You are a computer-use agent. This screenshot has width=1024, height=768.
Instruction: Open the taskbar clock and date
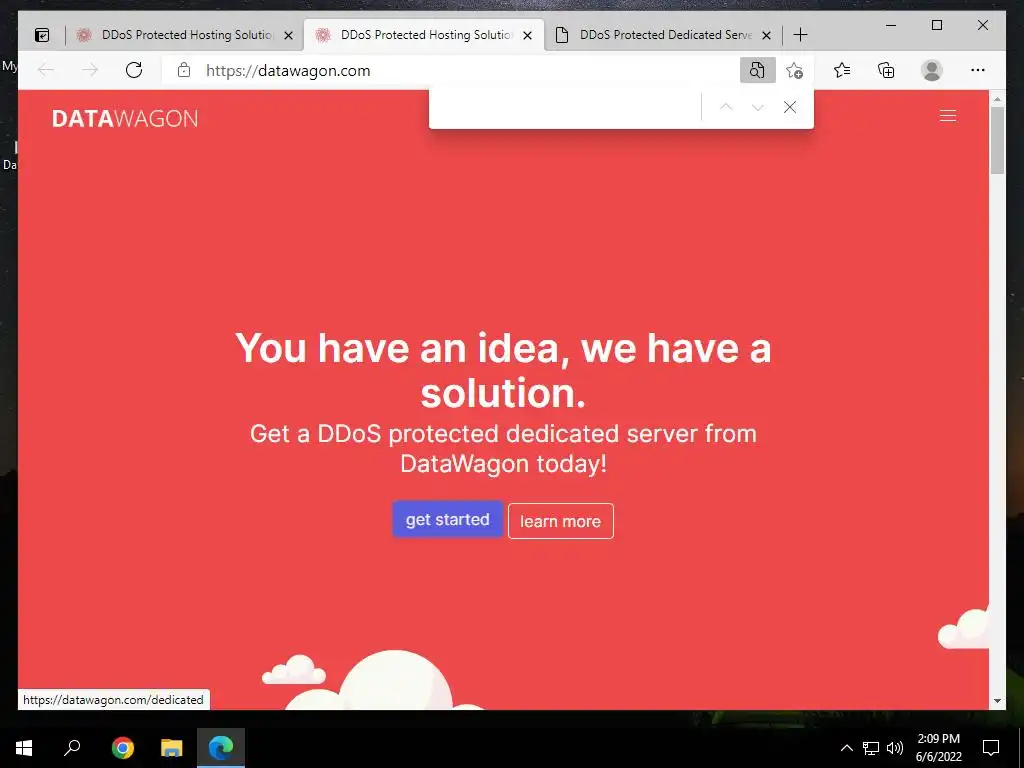[938, 748]
